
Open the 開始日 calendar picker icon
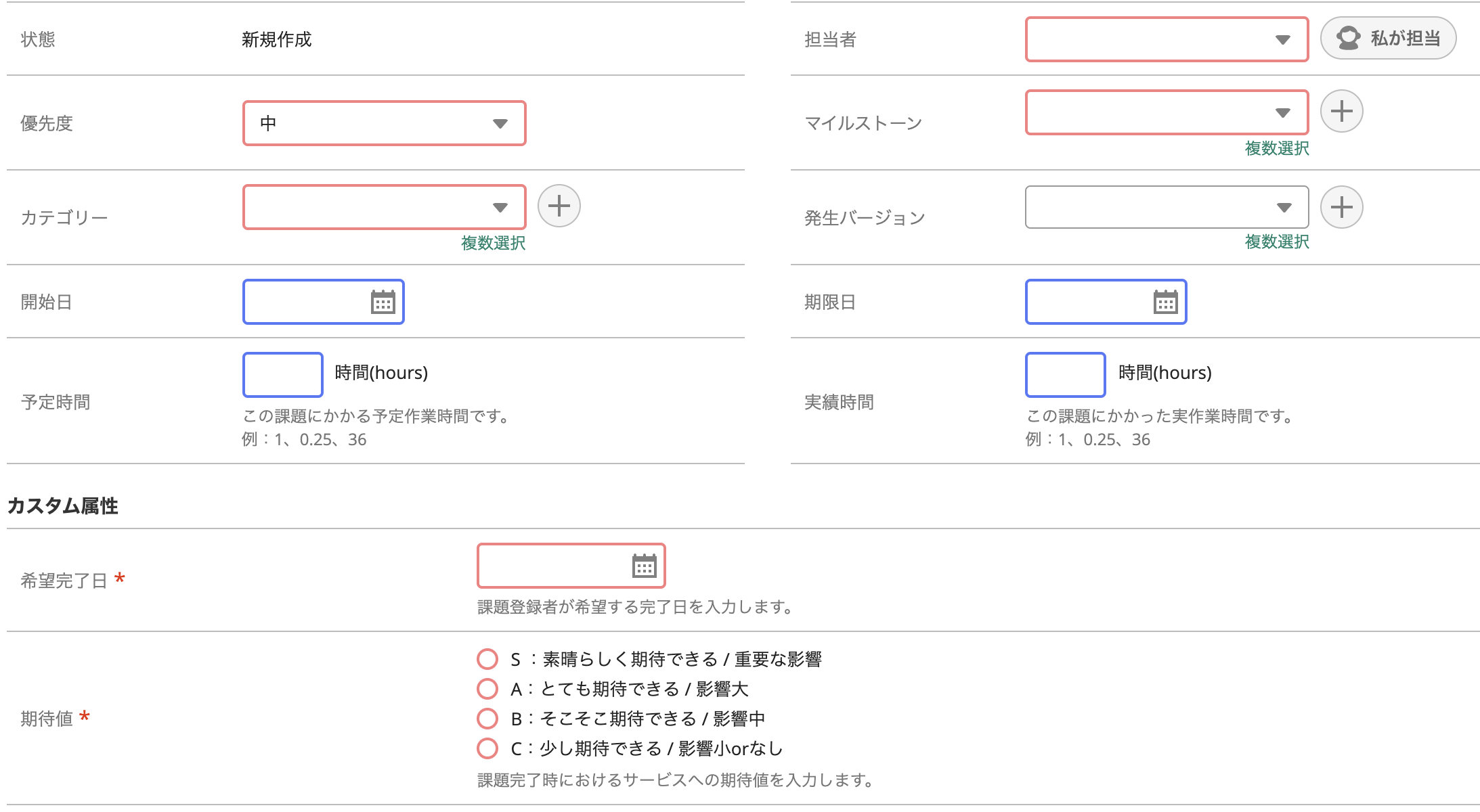click(x=383, y=302)
